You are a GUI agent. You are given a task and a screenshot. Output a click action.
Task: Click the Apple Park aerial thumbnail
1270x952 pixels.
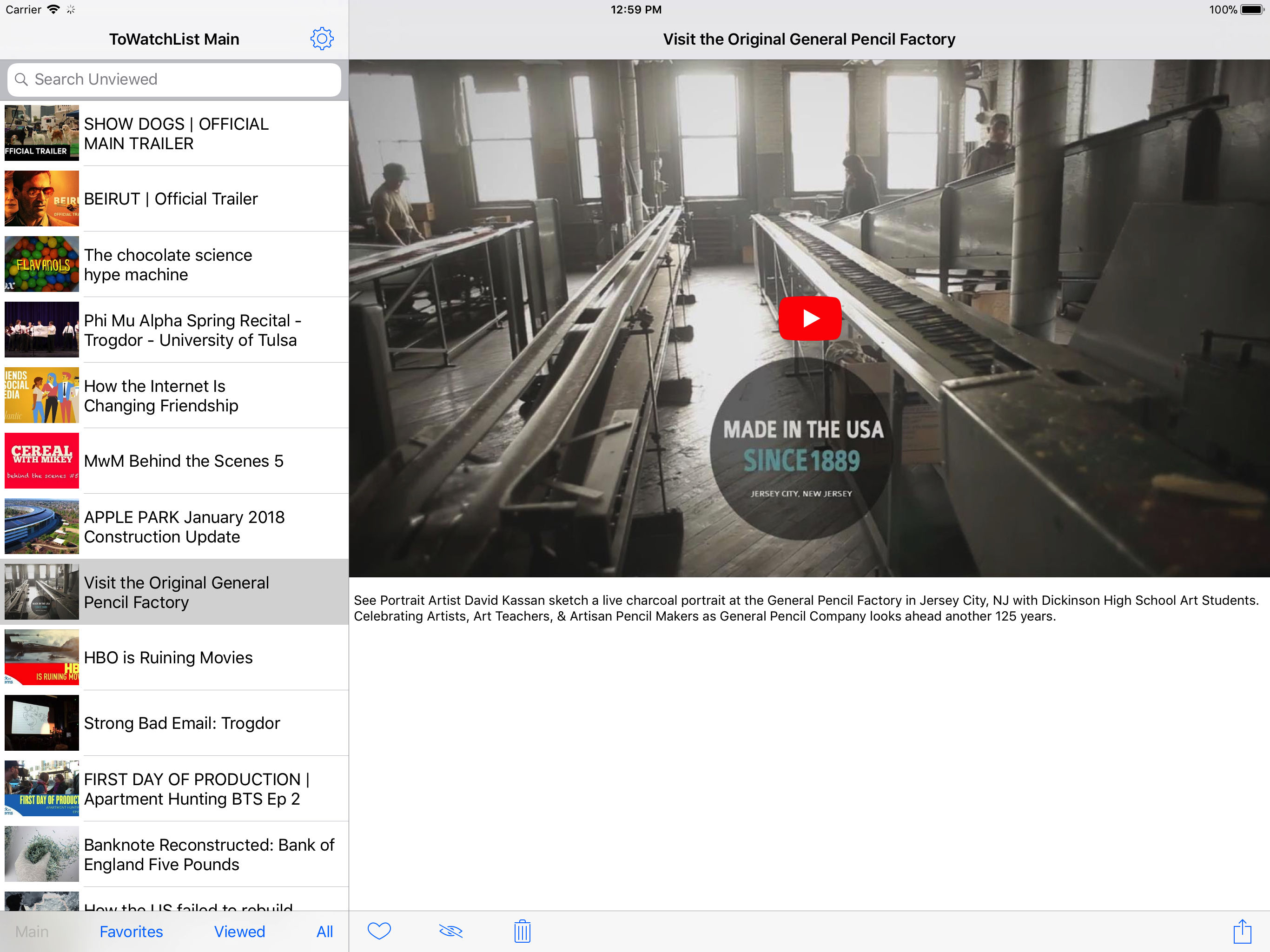(x=42, y=526)
